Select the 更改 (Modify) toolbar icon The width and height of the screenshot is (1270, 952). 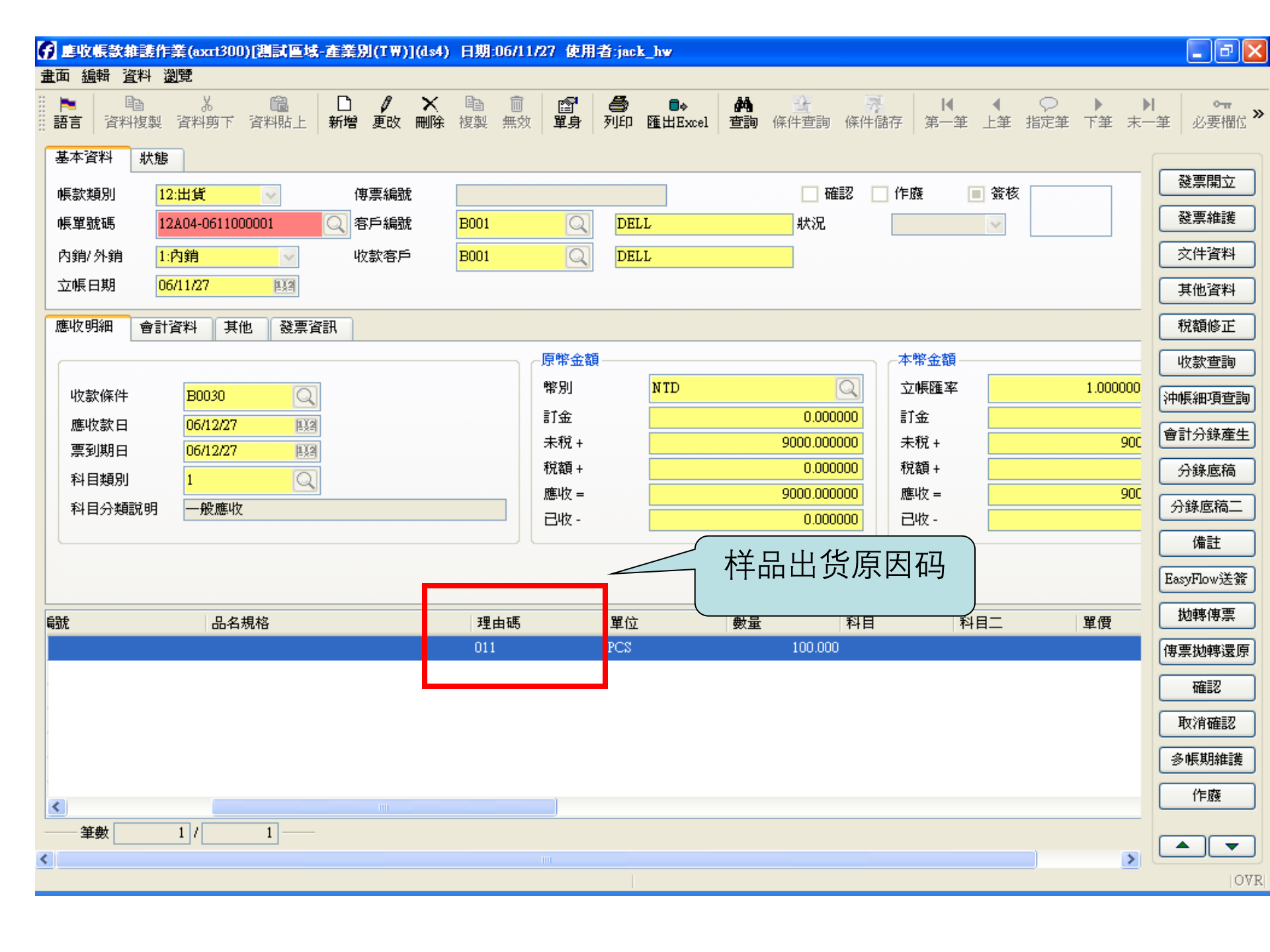tap(386, 112)
